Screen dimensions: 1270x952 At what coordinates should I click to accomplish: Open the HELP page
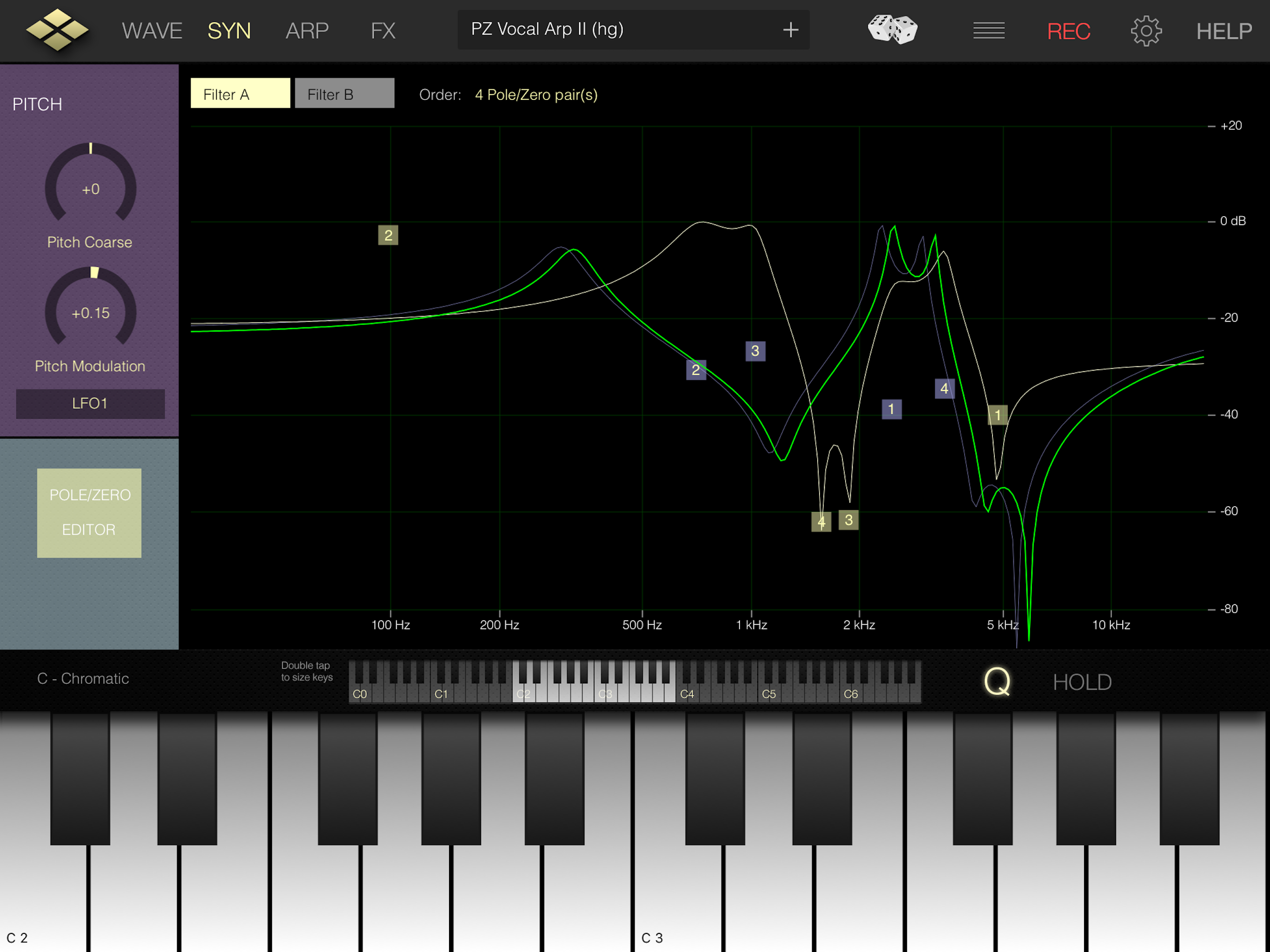pos(1224,31)
